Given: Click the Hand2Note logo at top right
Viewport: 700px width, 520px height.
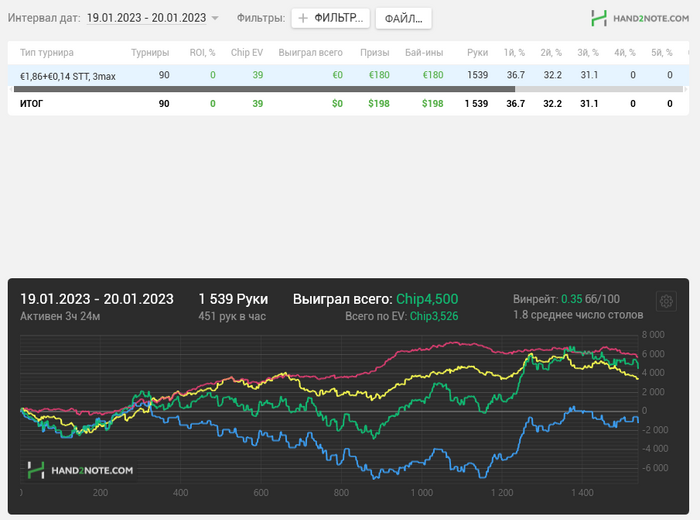Looking at the screenshot, I should pos(640,18).
